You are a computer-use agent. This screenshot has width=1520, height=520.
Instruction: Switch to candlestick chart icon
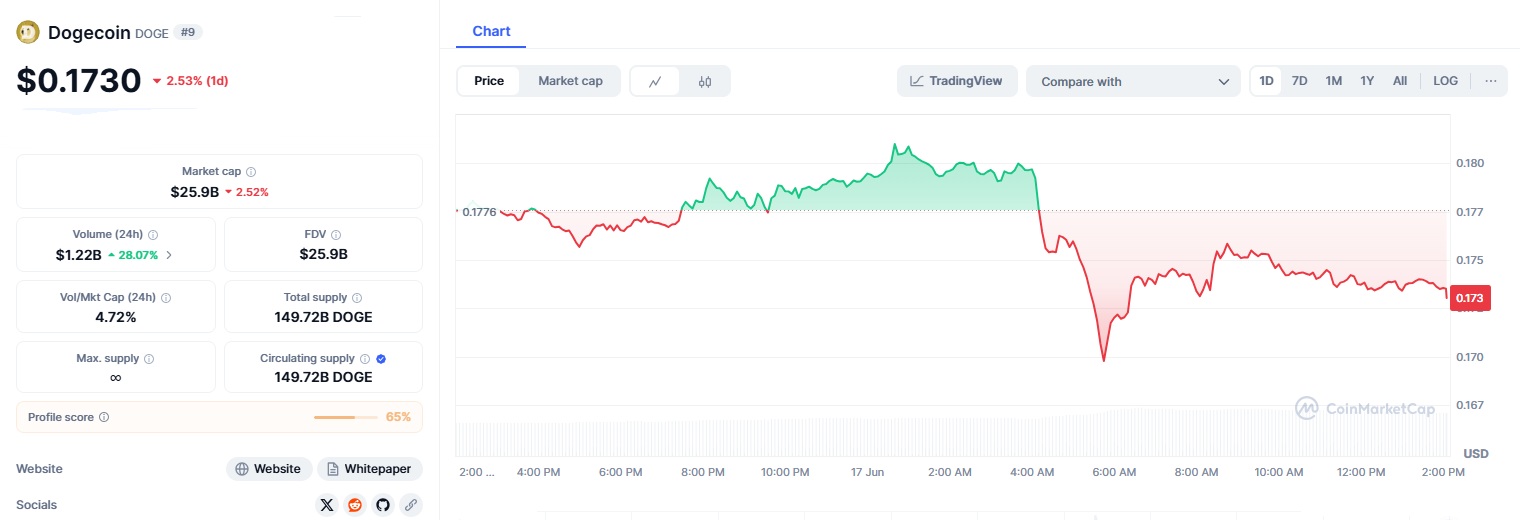pos(705,81)
